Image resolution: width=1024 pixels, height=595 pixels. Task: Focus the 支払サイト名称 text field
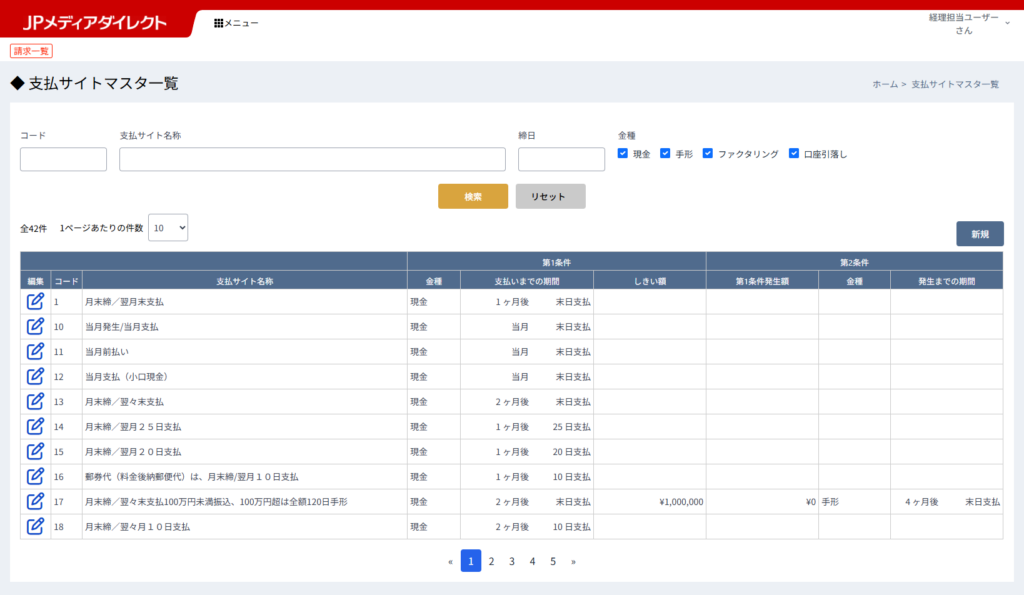[312, 160]
